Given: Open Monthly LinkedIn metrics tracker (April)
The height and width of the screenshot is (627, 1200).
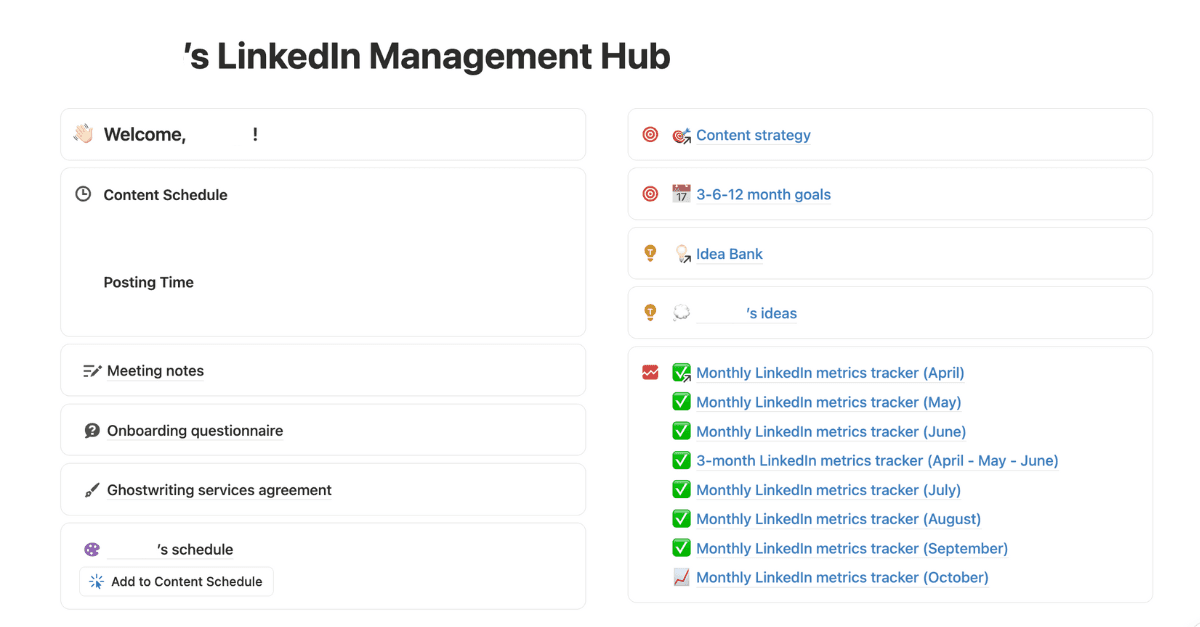Looking at the screenshot, I should [830, 372].
